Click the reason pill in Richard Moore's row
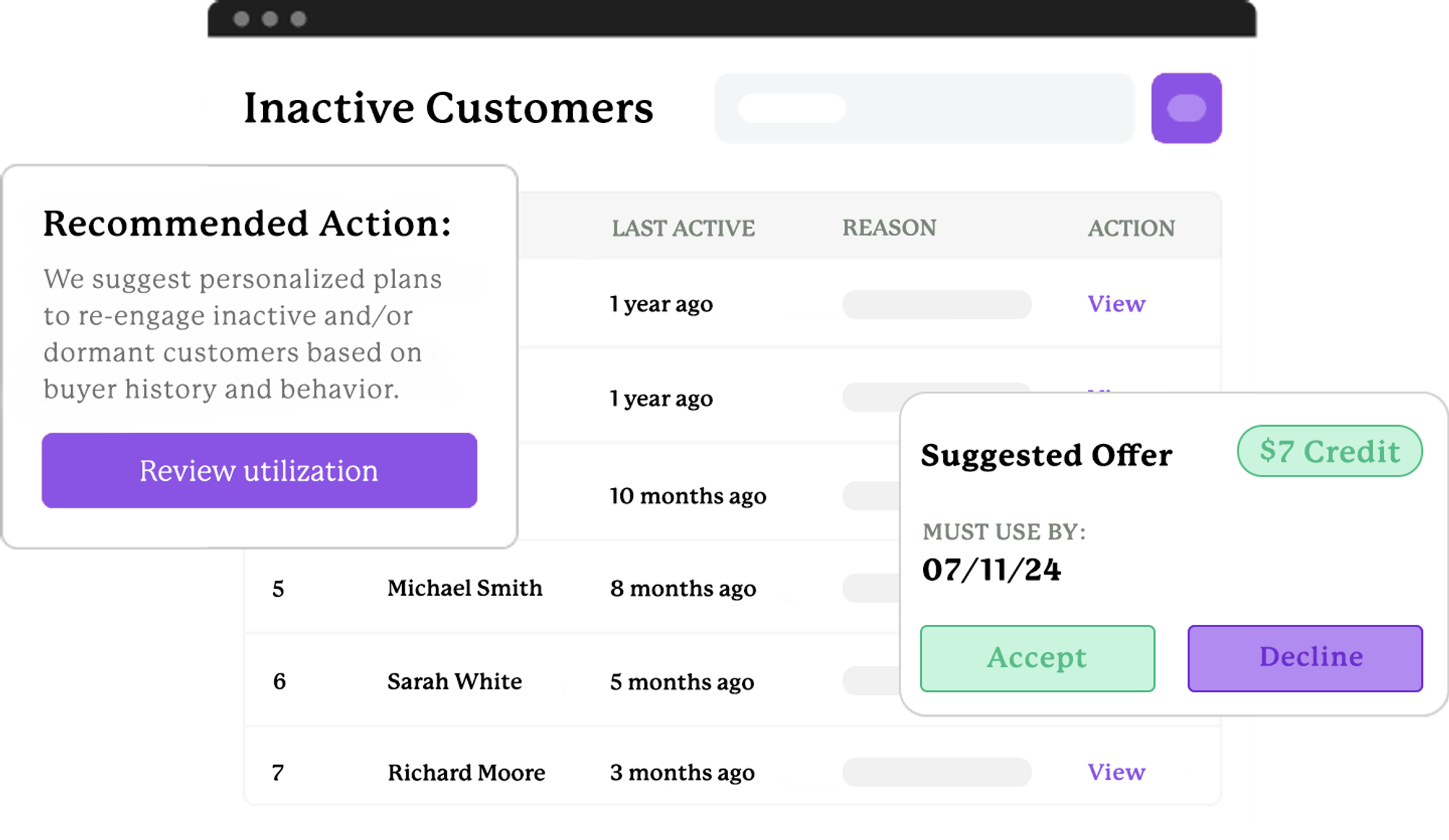 [x=936, y=773]
